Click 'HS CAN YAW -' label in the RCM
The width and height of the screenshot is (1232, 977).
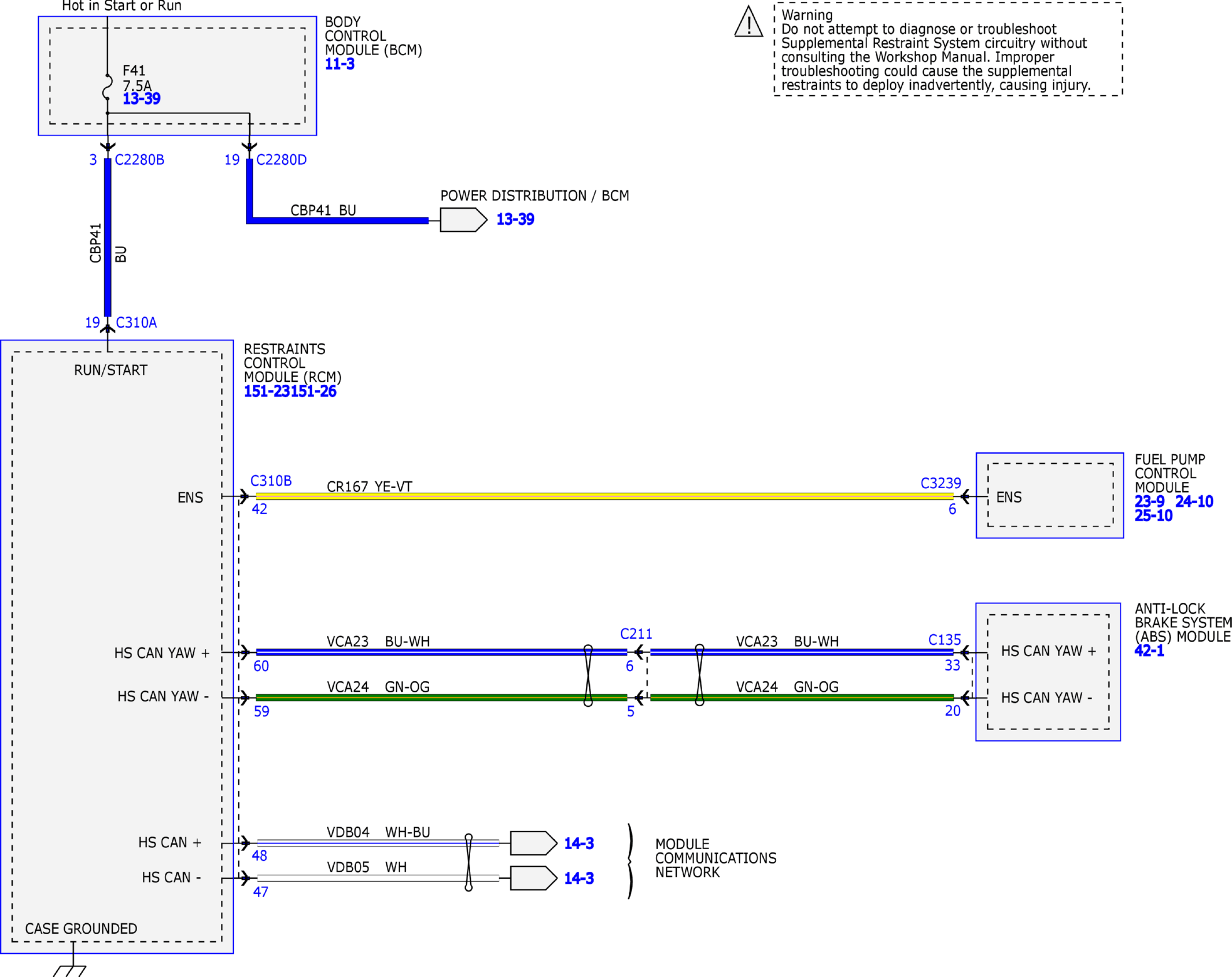163,696
